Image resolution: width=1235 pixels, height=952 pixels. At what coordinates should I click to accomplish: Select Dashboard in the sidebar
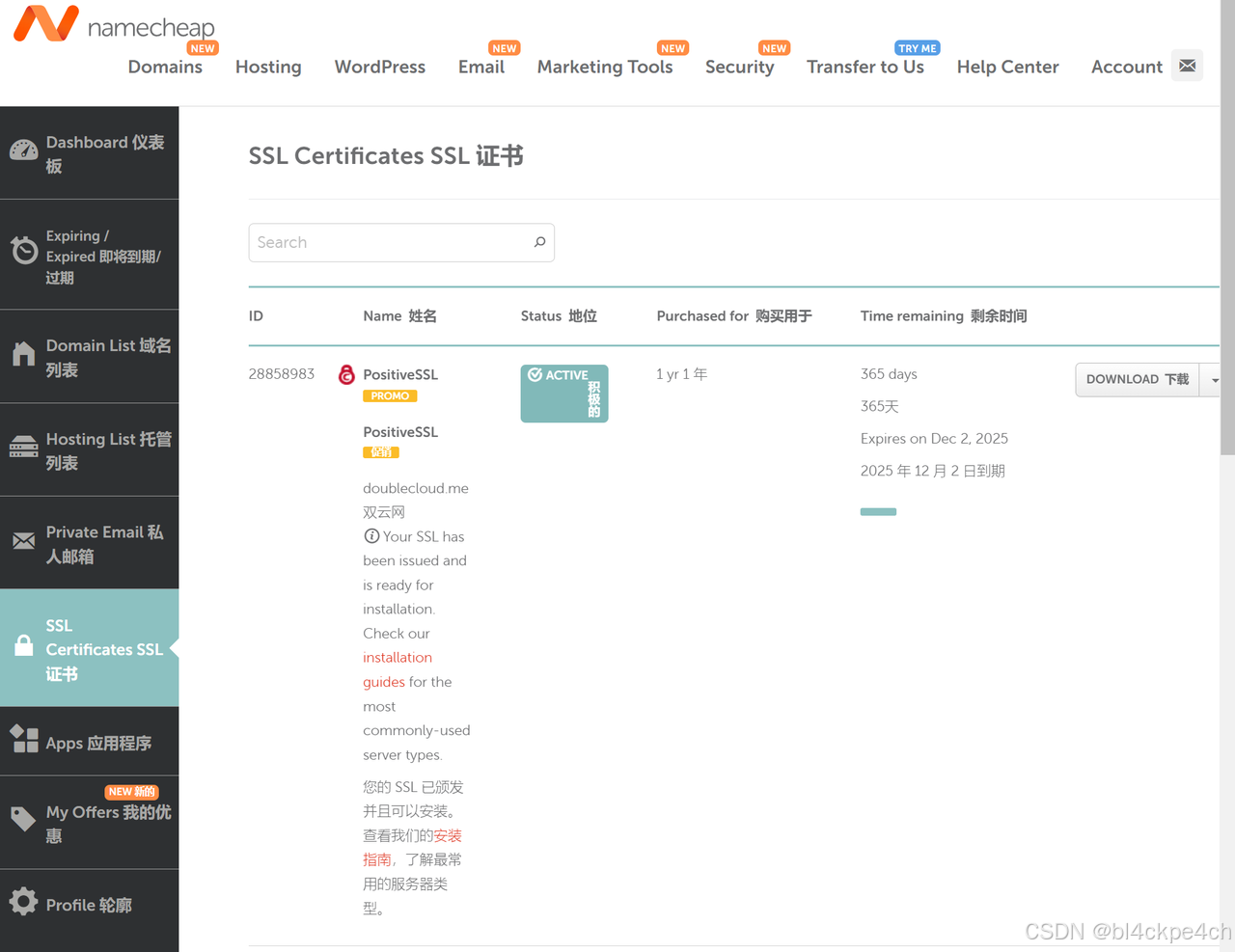tap(89, 153)
